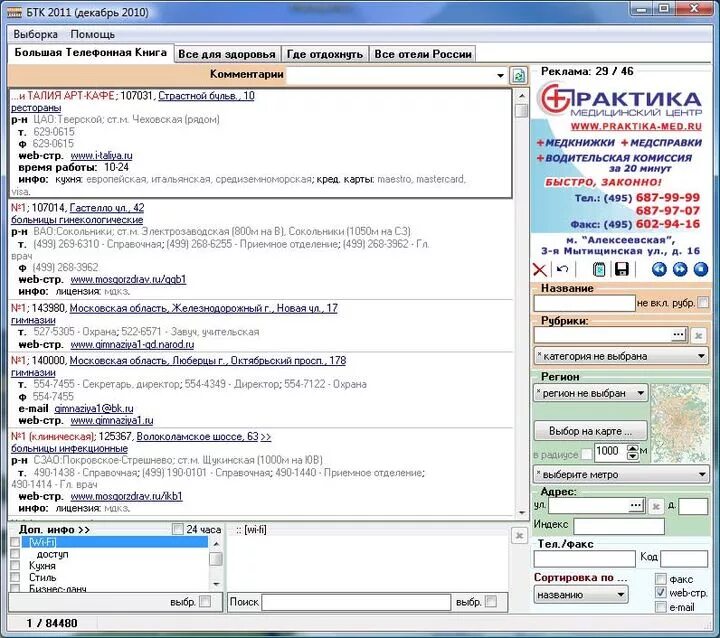This screenshot has width=720, height=638.
Task: Open the Комментарии dropdown
Action: [x=500, y=75]
